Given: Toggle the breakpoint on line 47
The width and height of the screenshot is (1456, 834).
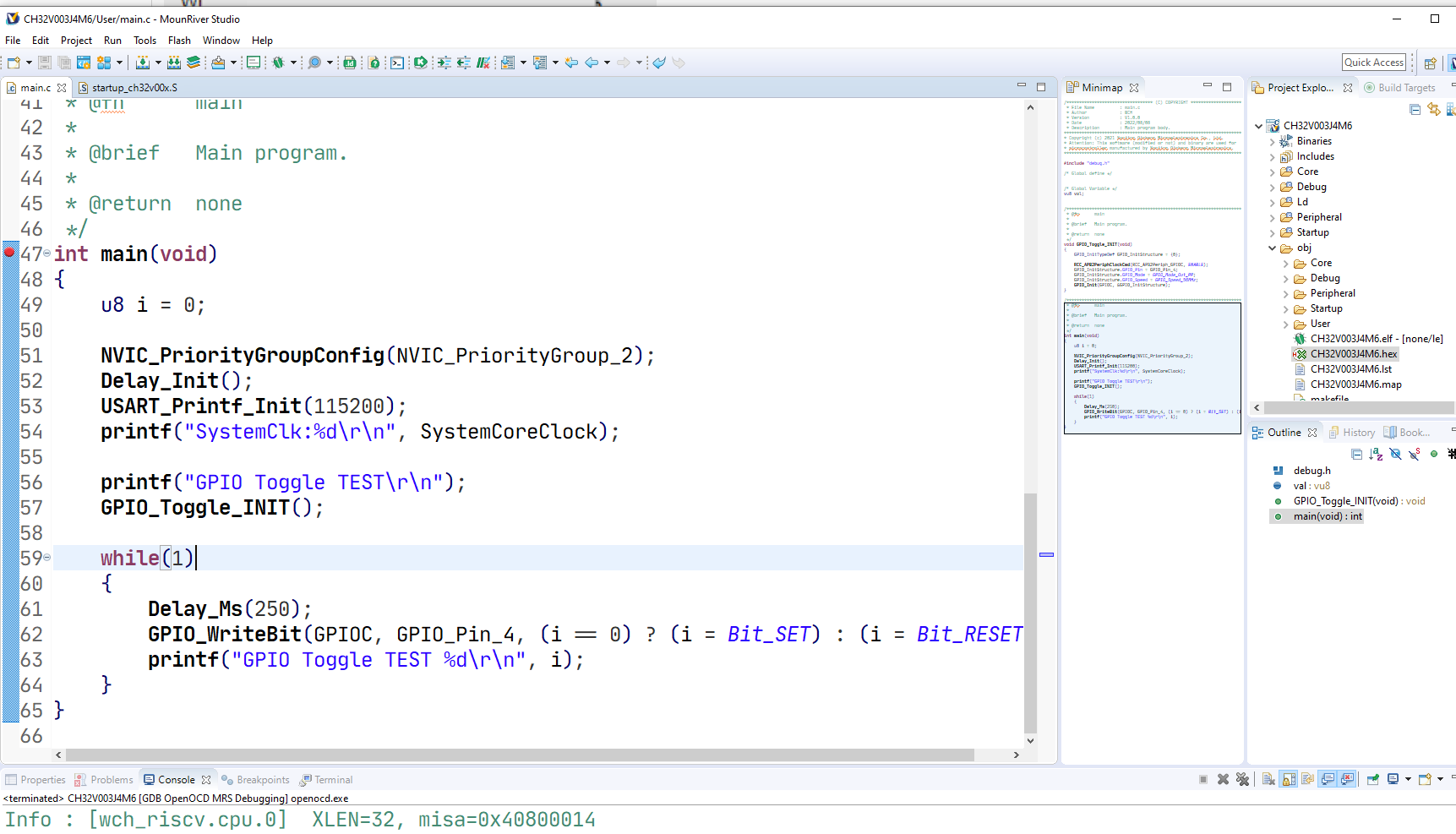Looking at the screenshot, I should (9, 253).
